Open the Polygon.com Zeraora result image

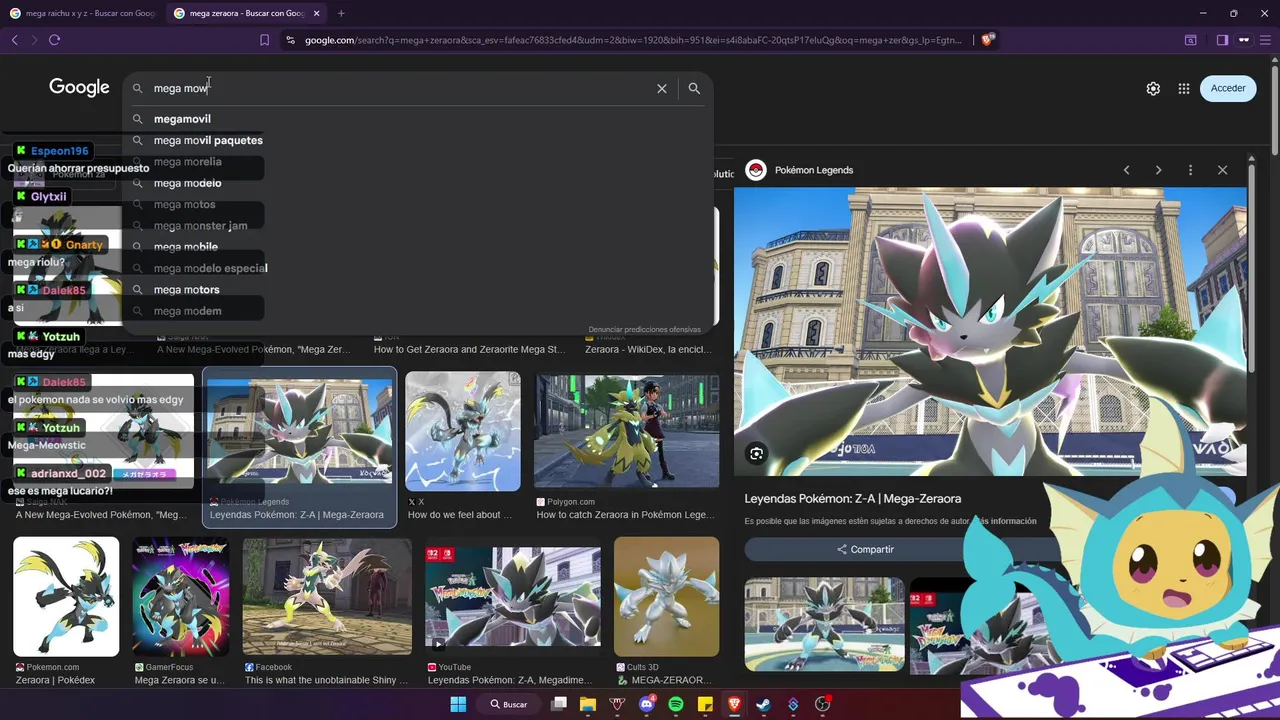[626, 432]
